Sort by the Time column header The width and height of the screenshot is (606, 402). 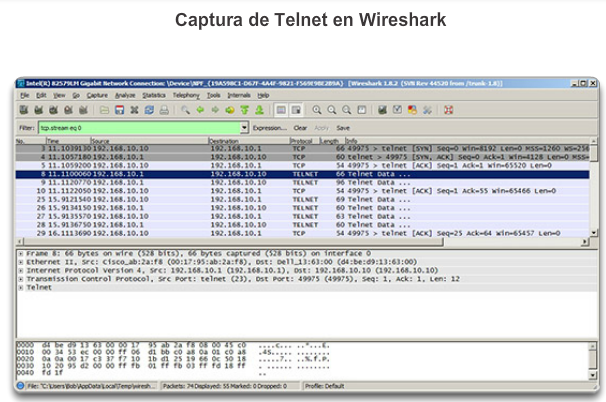coord(68,141)
